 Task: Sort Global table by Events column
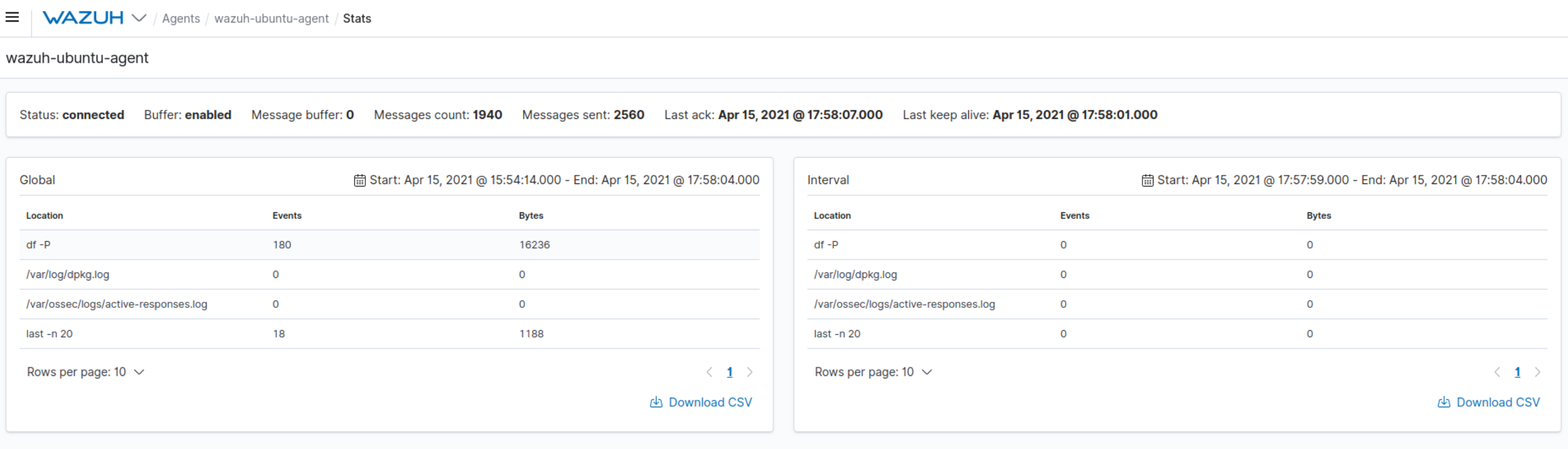coord(287,215)
